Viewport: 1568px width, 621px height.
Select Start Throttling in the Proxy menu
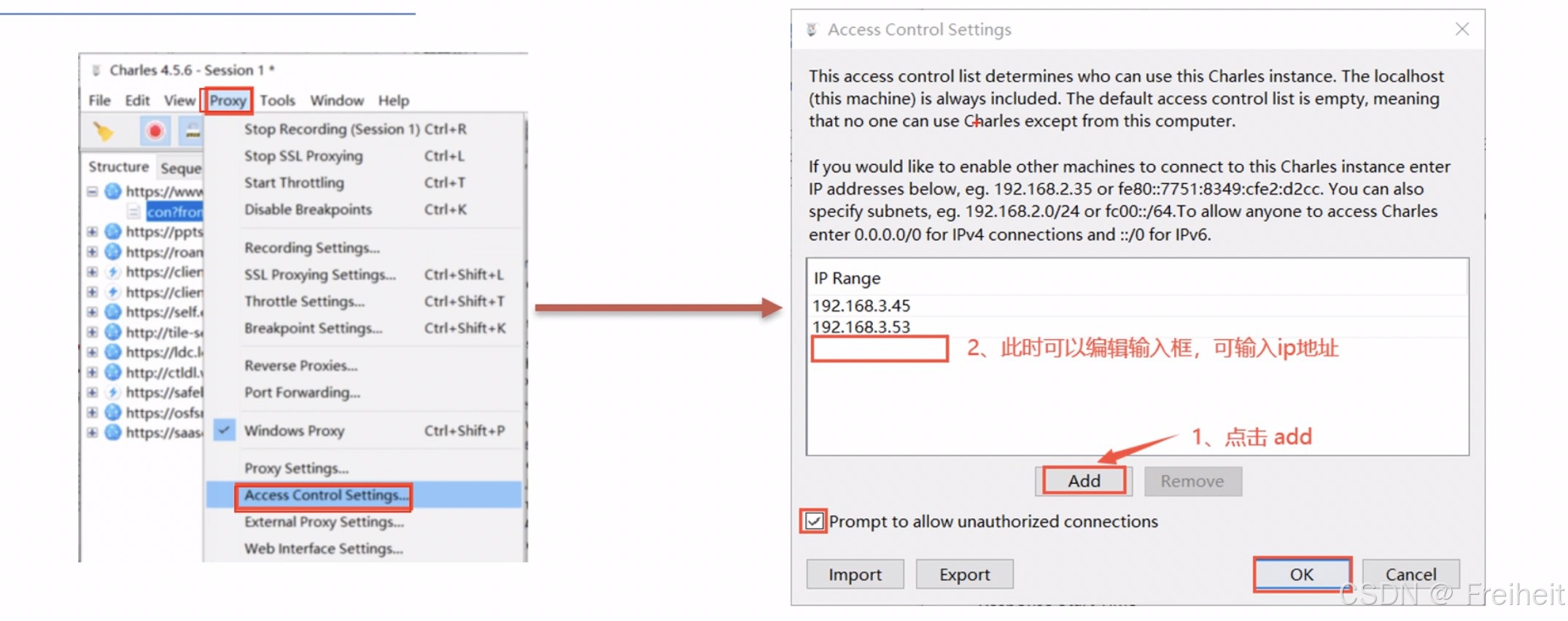pyautogui.click(x=365, y=183)
